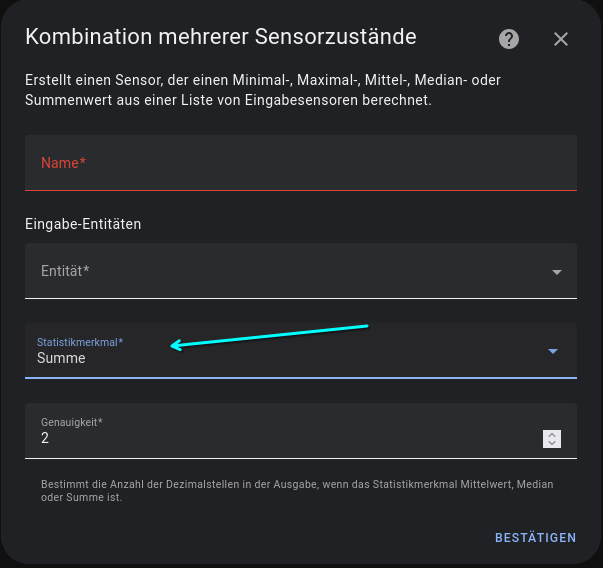Click the Eingabe-Entitäten section heading
The height and width of the screenshot is (568, 603).
click(x=83, y=224)
